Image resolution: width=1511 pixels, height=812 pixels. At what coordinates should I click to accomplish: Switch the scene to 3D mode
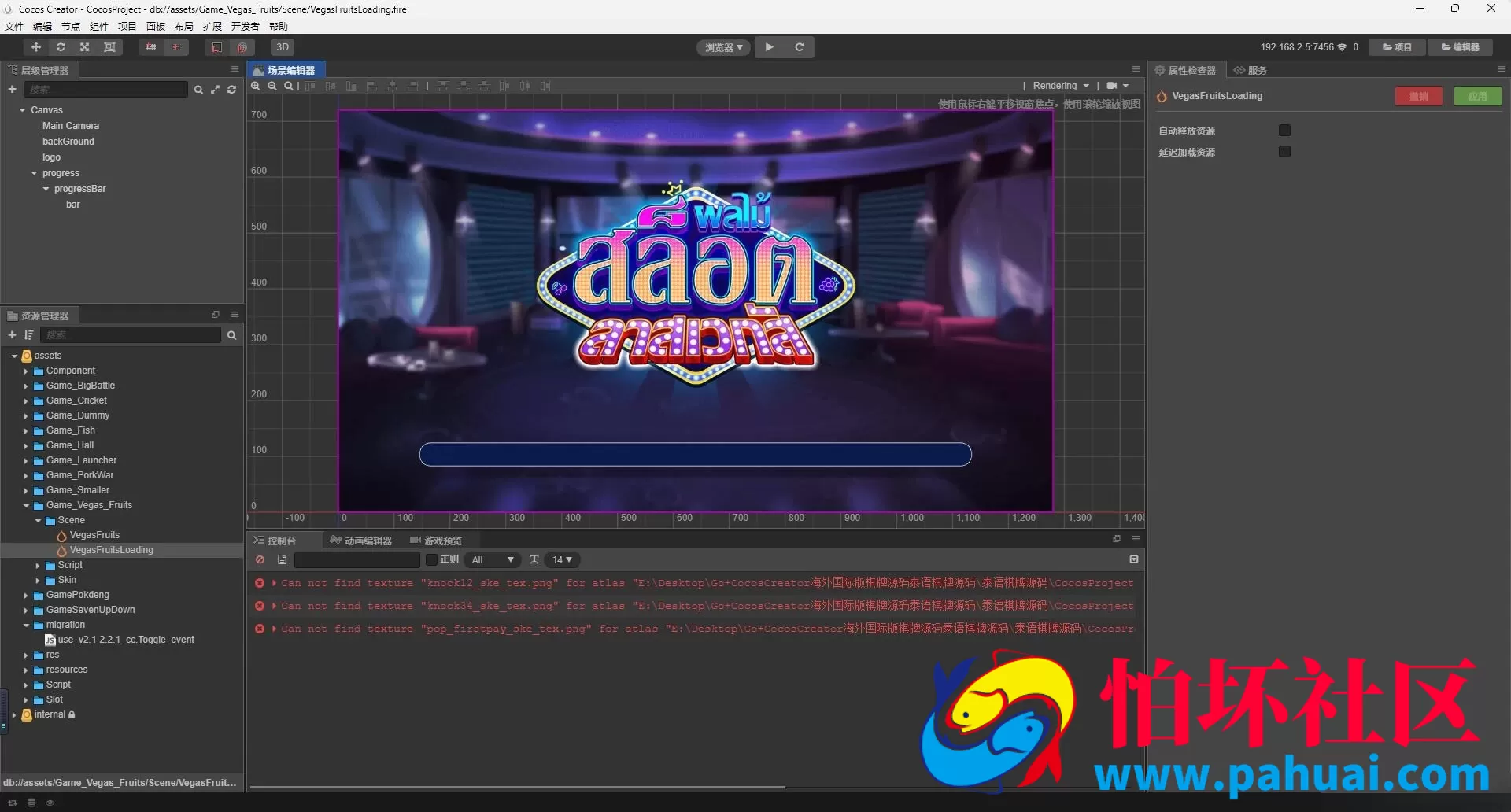283,47
